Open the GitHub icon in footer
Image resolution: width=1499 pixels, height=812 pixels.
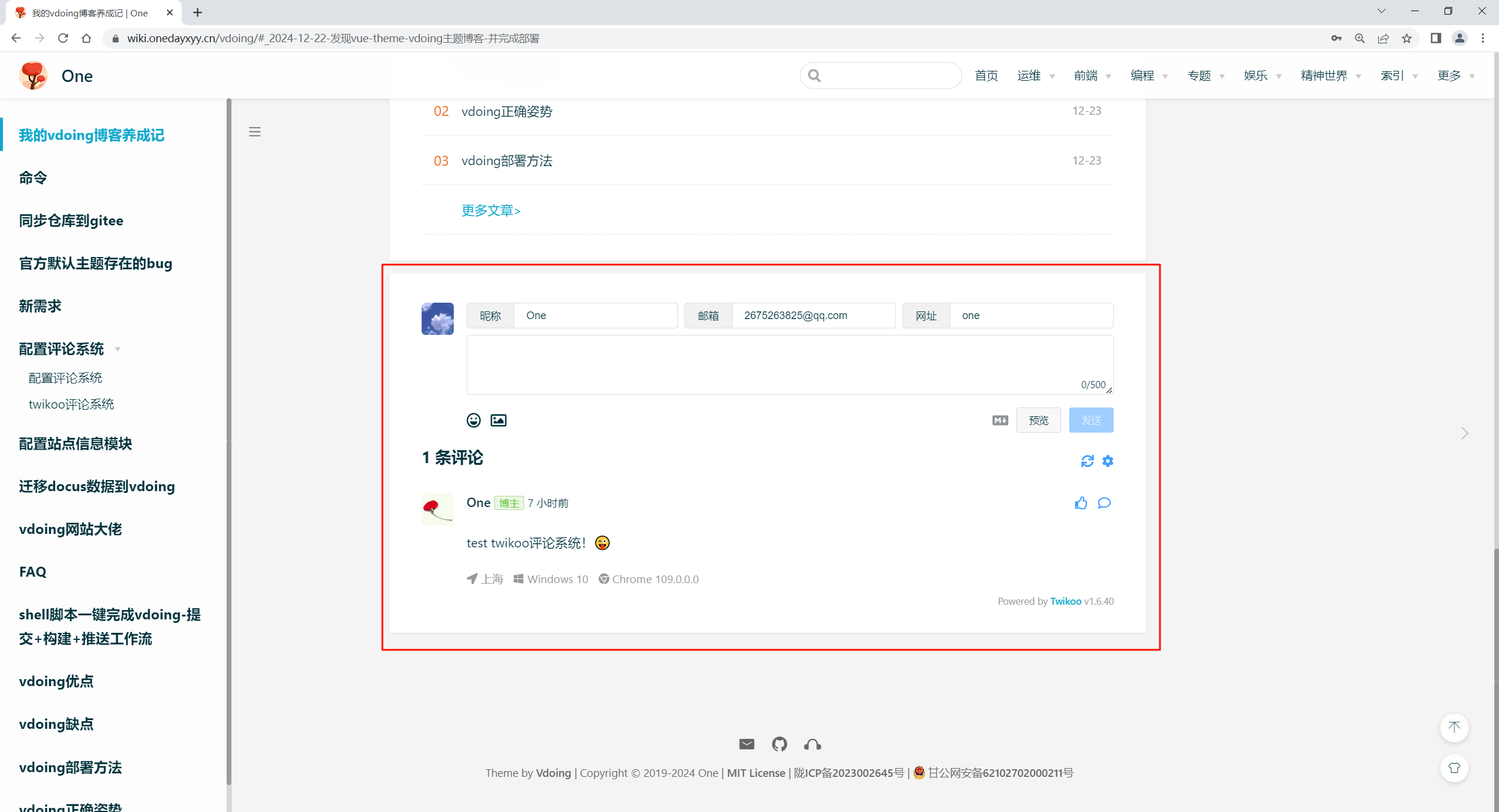click(x=779, y=744)
